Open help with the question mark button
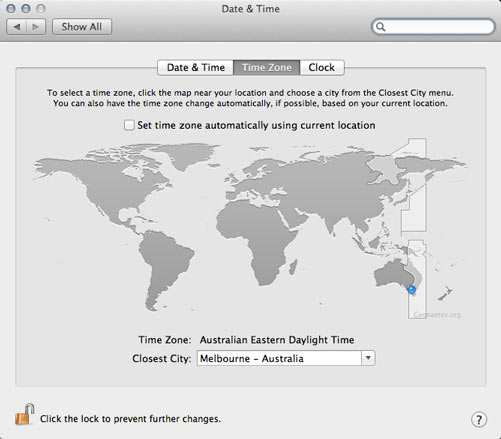 coord(479,419)
